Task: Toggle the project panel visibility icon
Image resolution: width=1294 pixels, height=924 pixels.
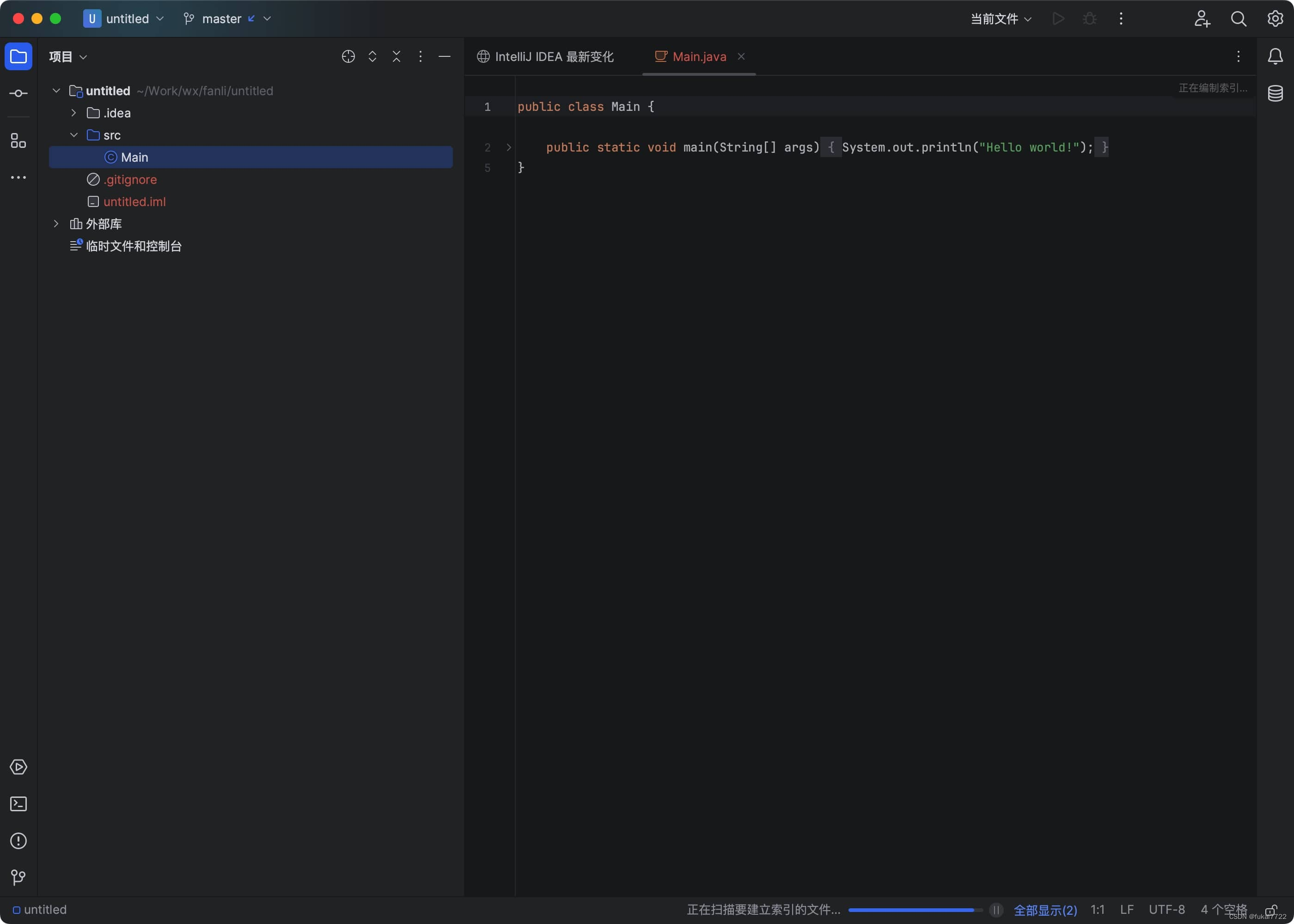Action: (18, 57)
